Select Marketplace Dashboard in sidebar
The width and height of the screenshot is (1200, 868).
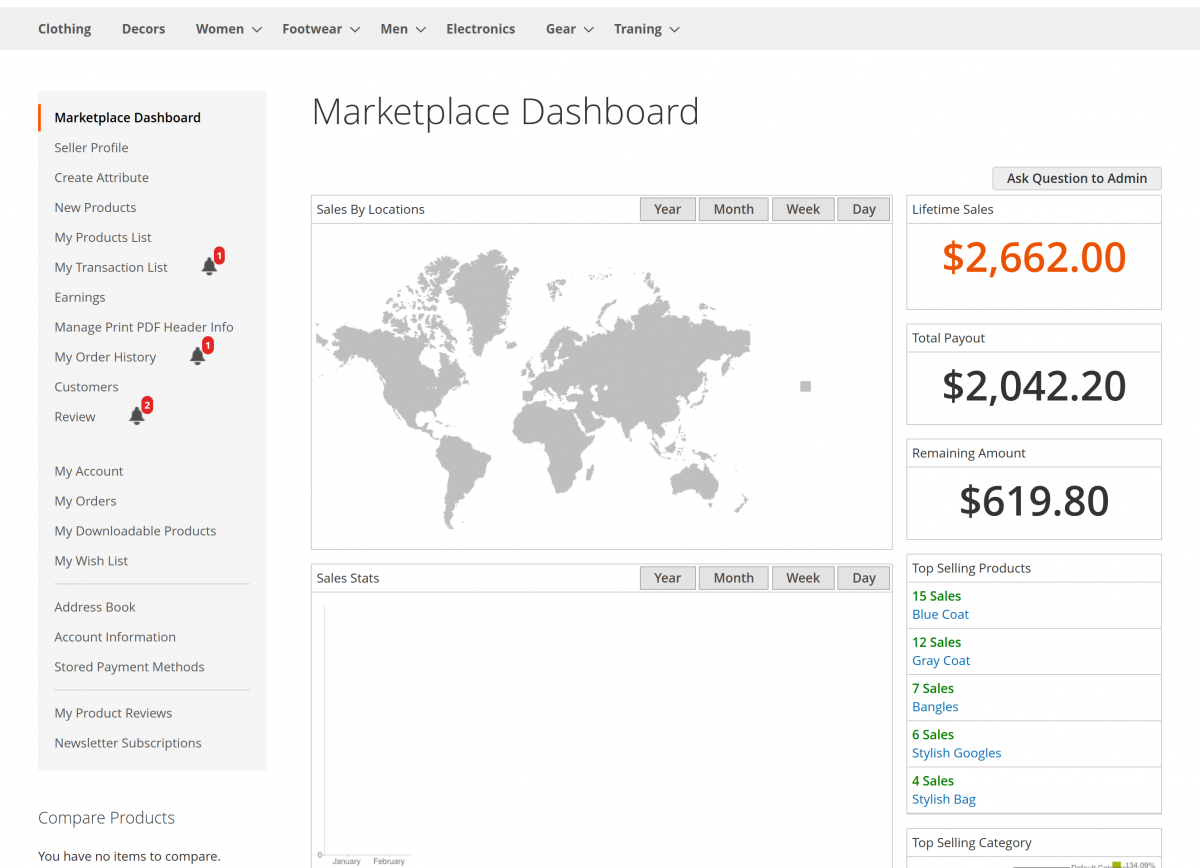pyautogui.click(x=127, y=117)
